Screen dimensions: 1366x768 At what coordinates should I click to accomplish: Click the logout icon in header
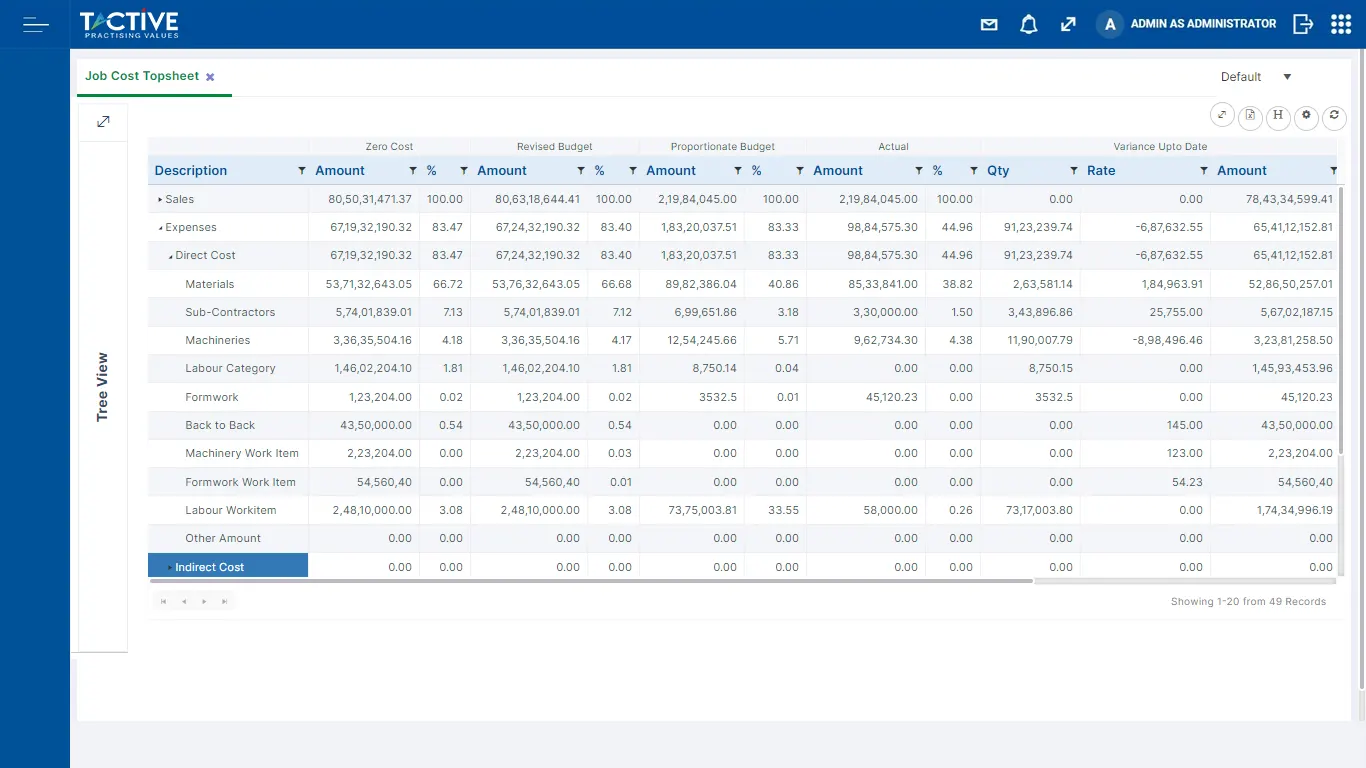pyautogui.click(x=1302, y=24)
